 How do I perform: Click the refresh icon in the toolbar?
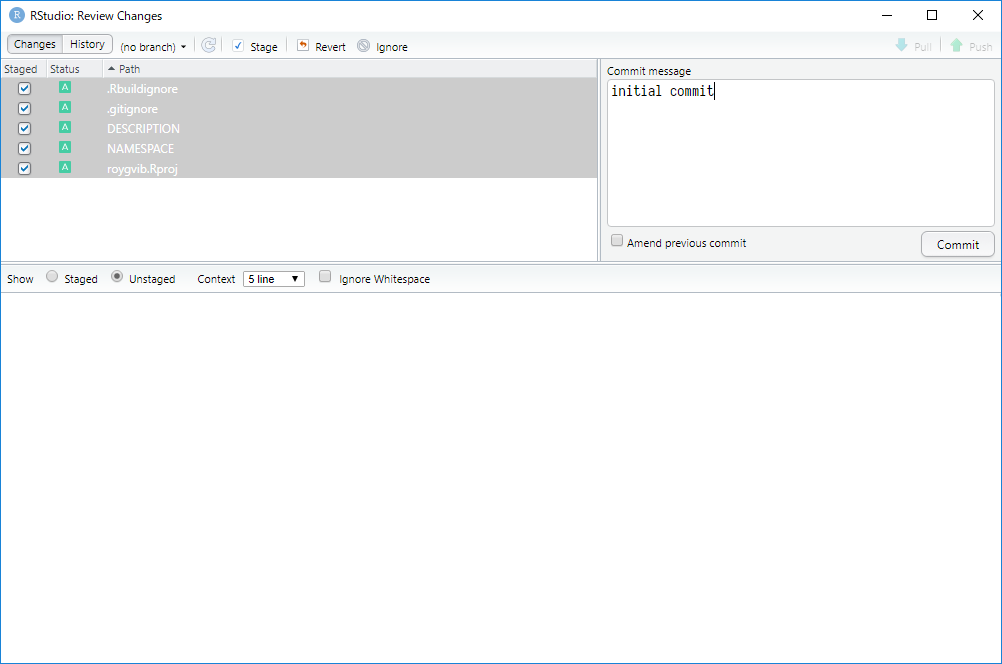click(208, 46)
